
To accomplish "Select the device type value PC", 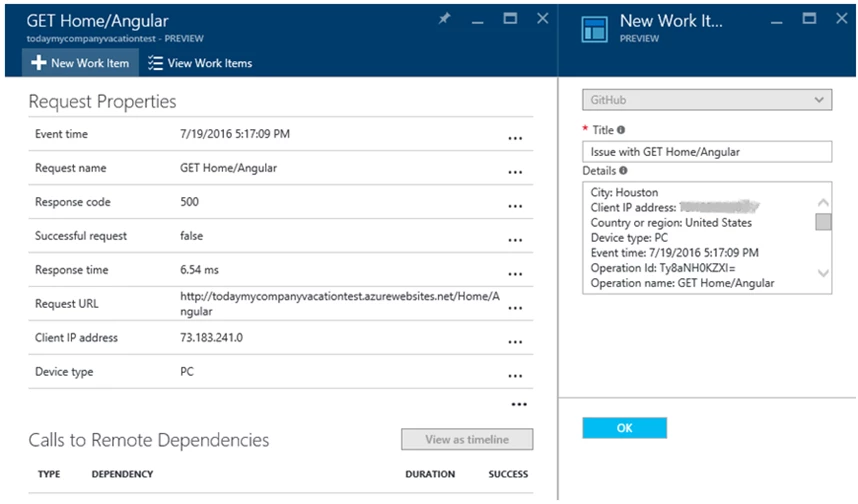I will point(187,372).
